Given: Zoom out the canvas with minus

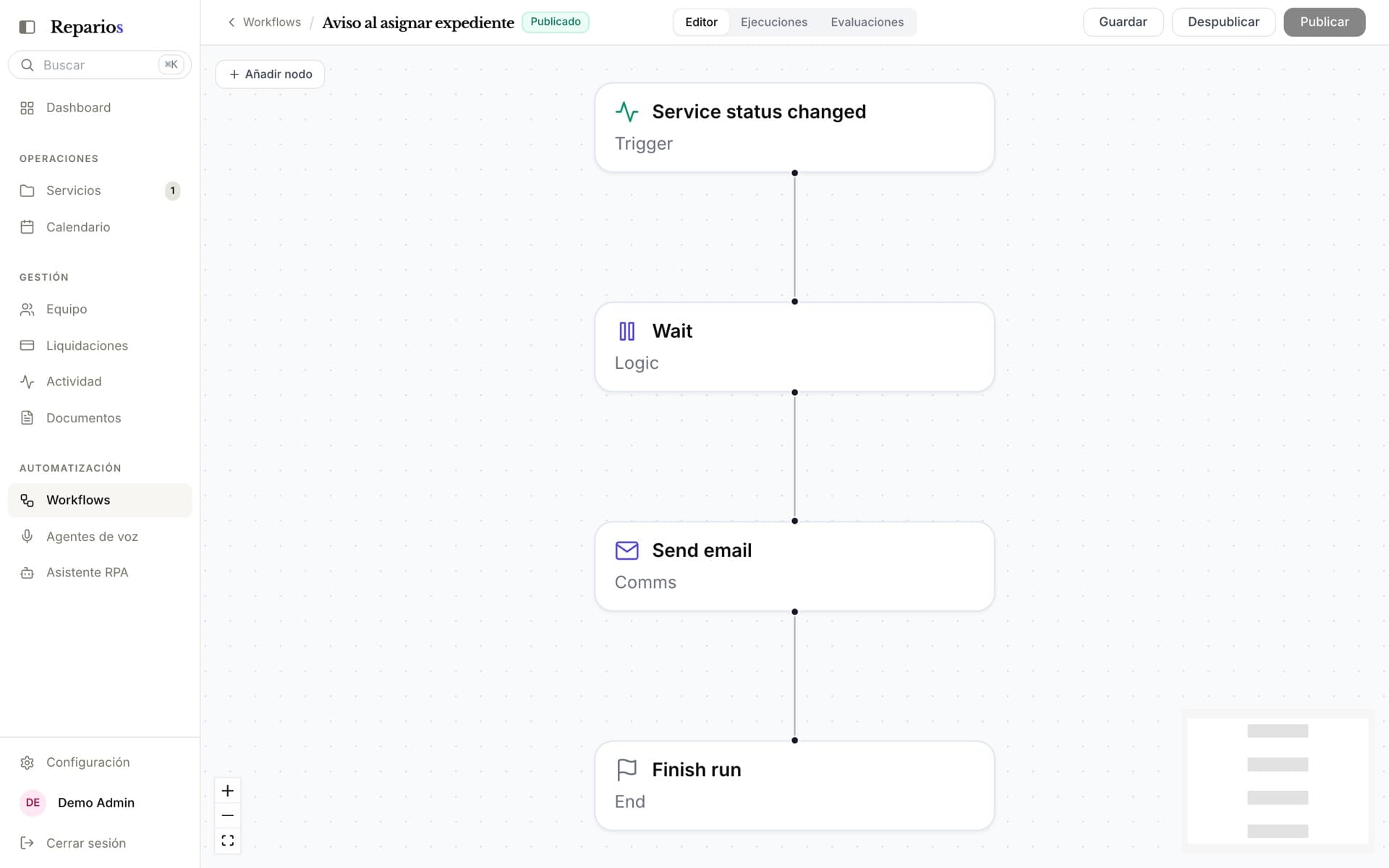Looking at the screenshot, I should pyautogui.click(x=227, y=815).
